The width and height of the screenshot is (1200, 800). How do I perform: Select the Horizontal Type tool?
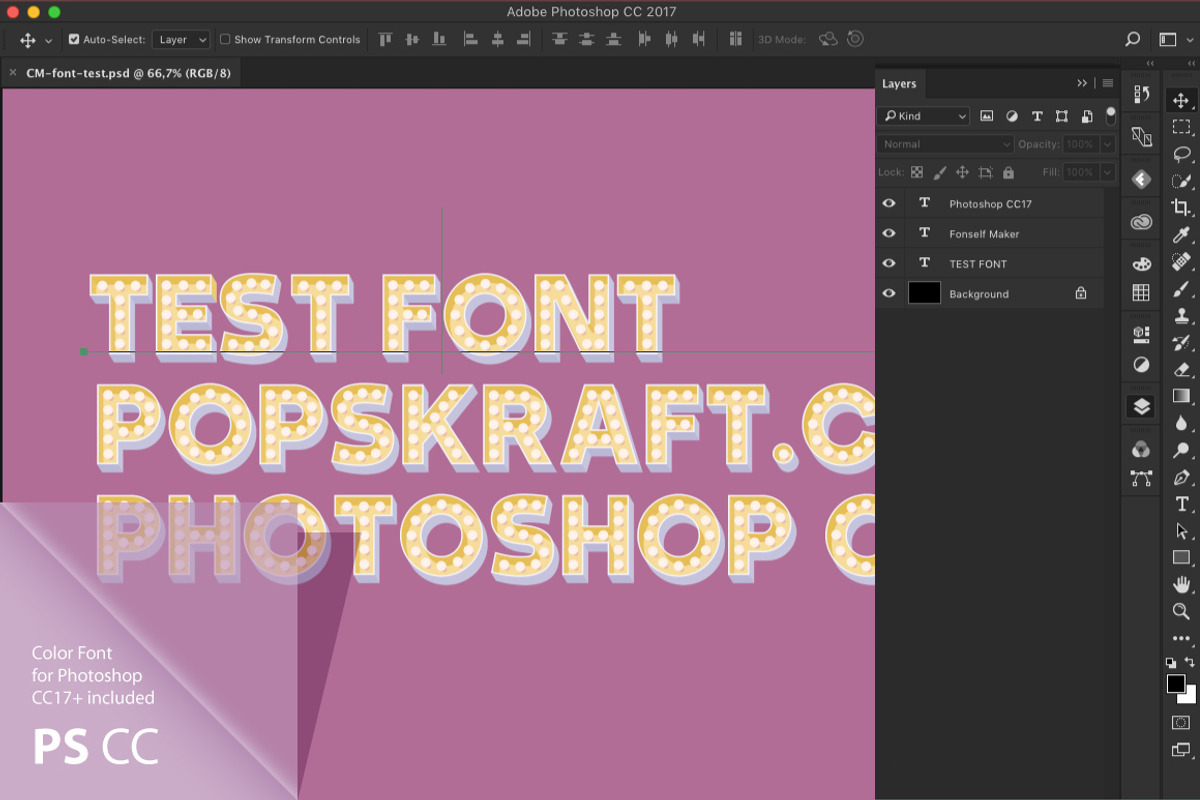(1181, 504)
